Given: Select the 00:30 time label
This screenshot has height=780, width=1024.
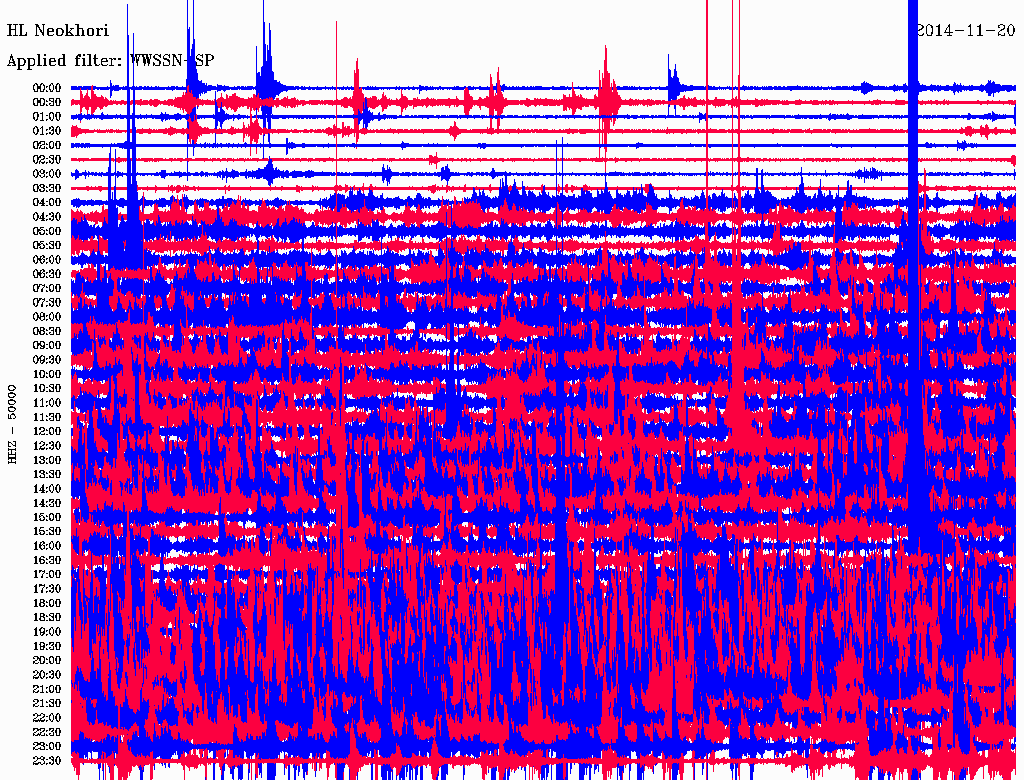Looking at the screenshot, I should point(46,102).
